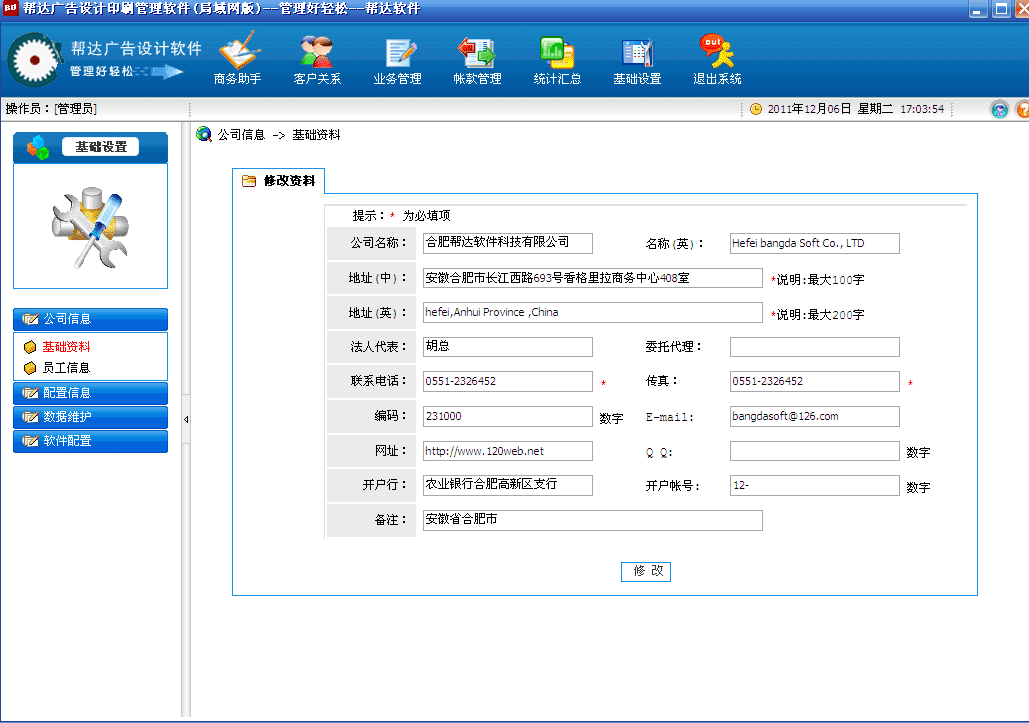
Task: Click into the 开户行 field
Action: (x=507, y=485)
